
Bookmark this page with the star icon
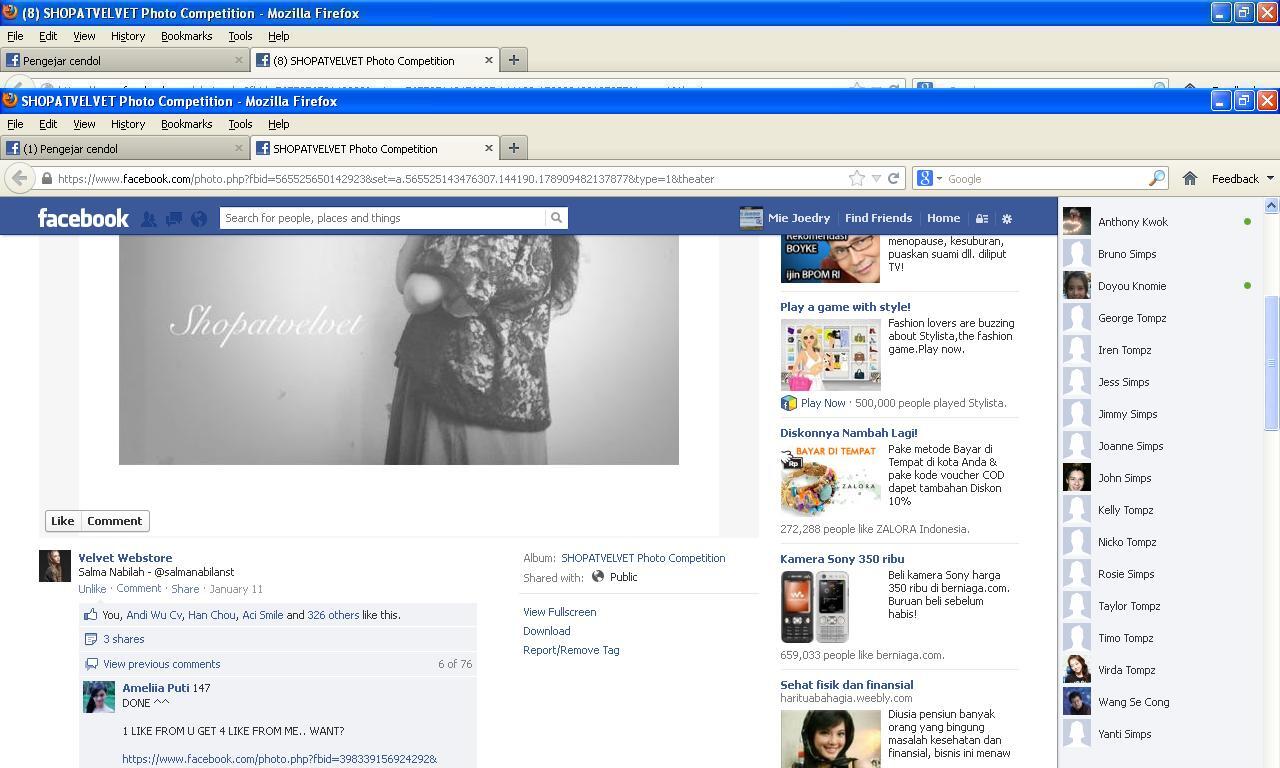(857, 178)
